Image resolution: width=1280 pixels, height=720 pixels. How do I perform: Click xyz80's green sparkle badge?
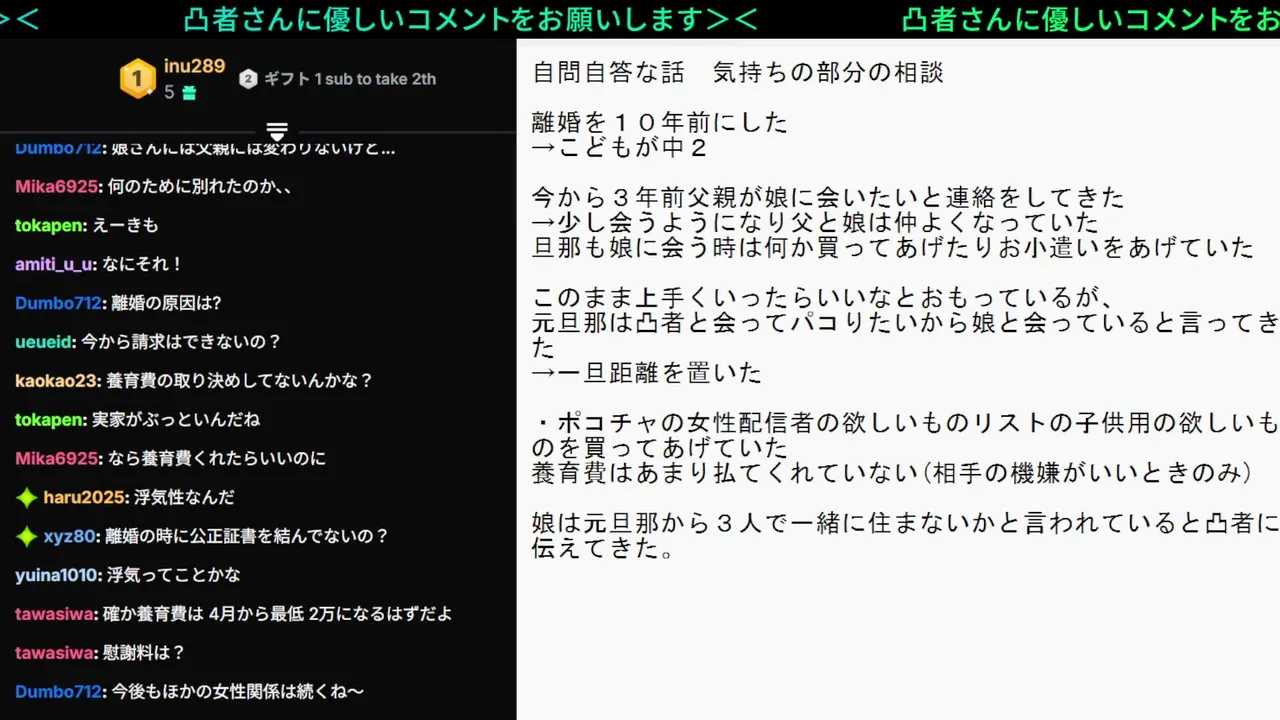pos(27,536)
